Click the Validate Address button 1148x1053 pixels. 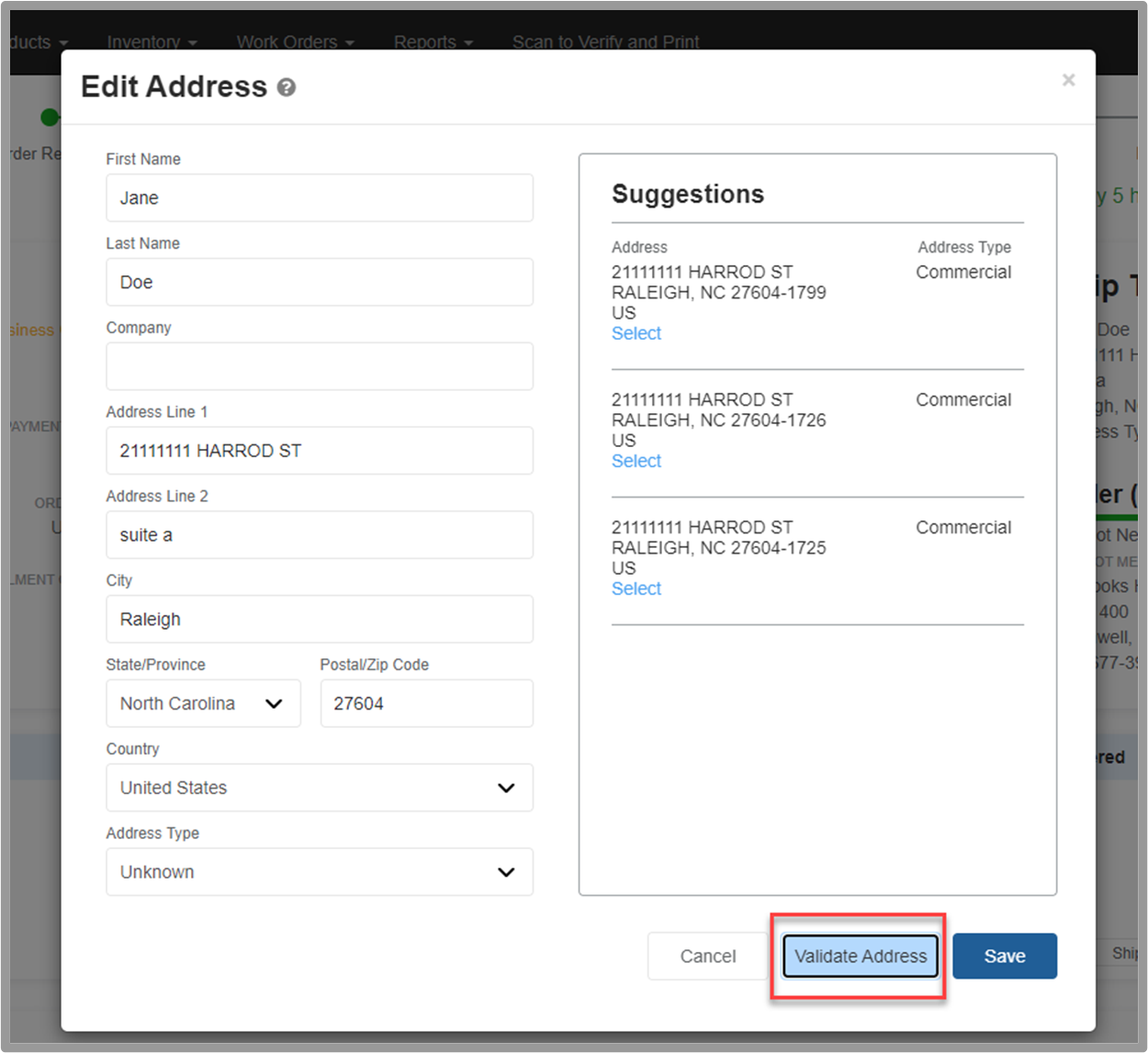(861, 956)
